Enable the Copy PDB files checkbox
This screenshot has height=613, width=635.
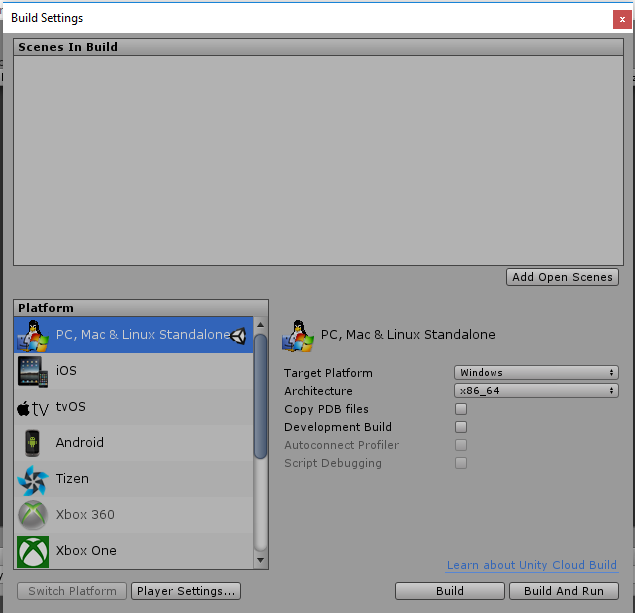pyautogui.click(x=461, y=409)
